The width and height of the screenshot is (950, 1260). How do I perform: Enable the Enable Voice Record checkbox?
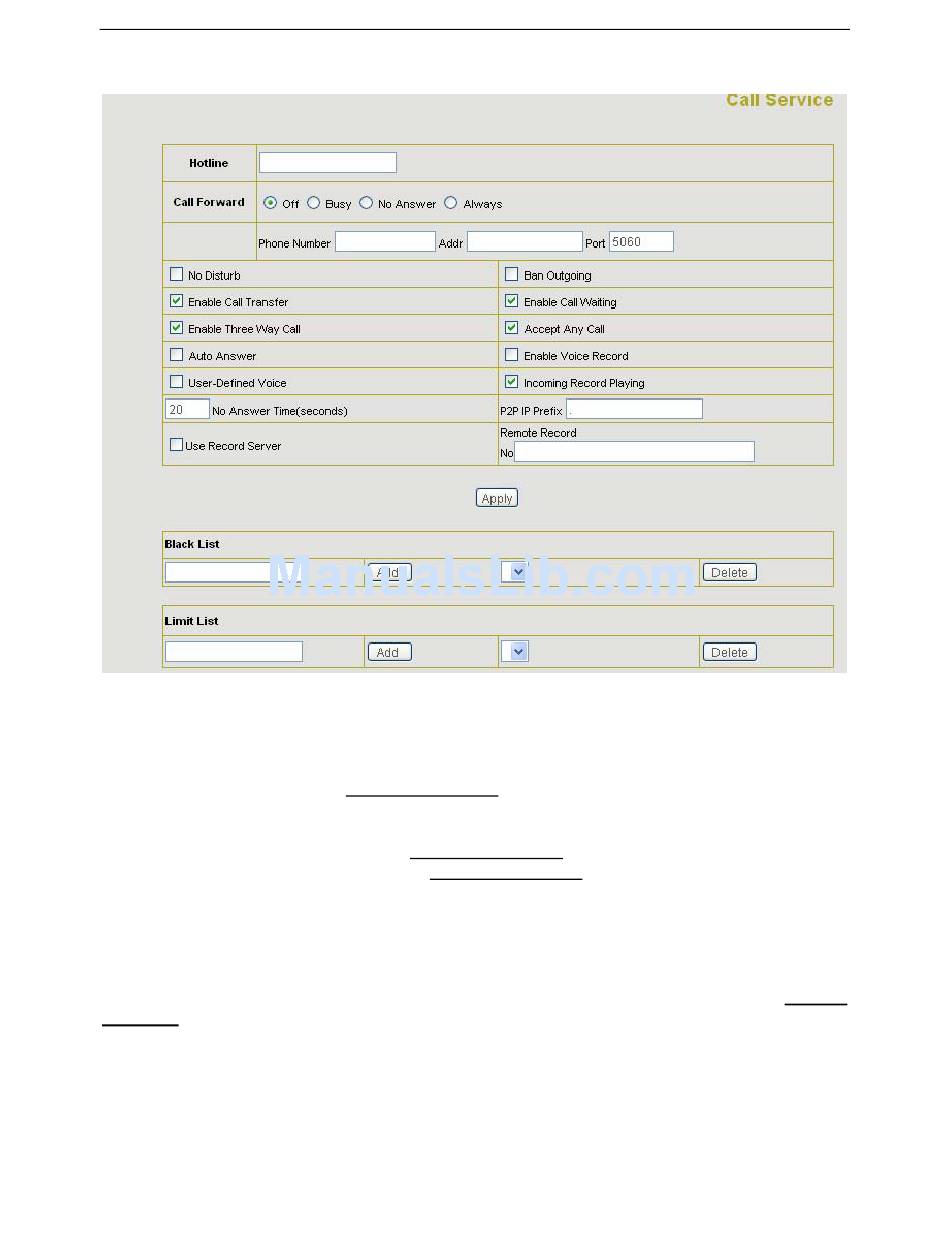coord(512,355)
